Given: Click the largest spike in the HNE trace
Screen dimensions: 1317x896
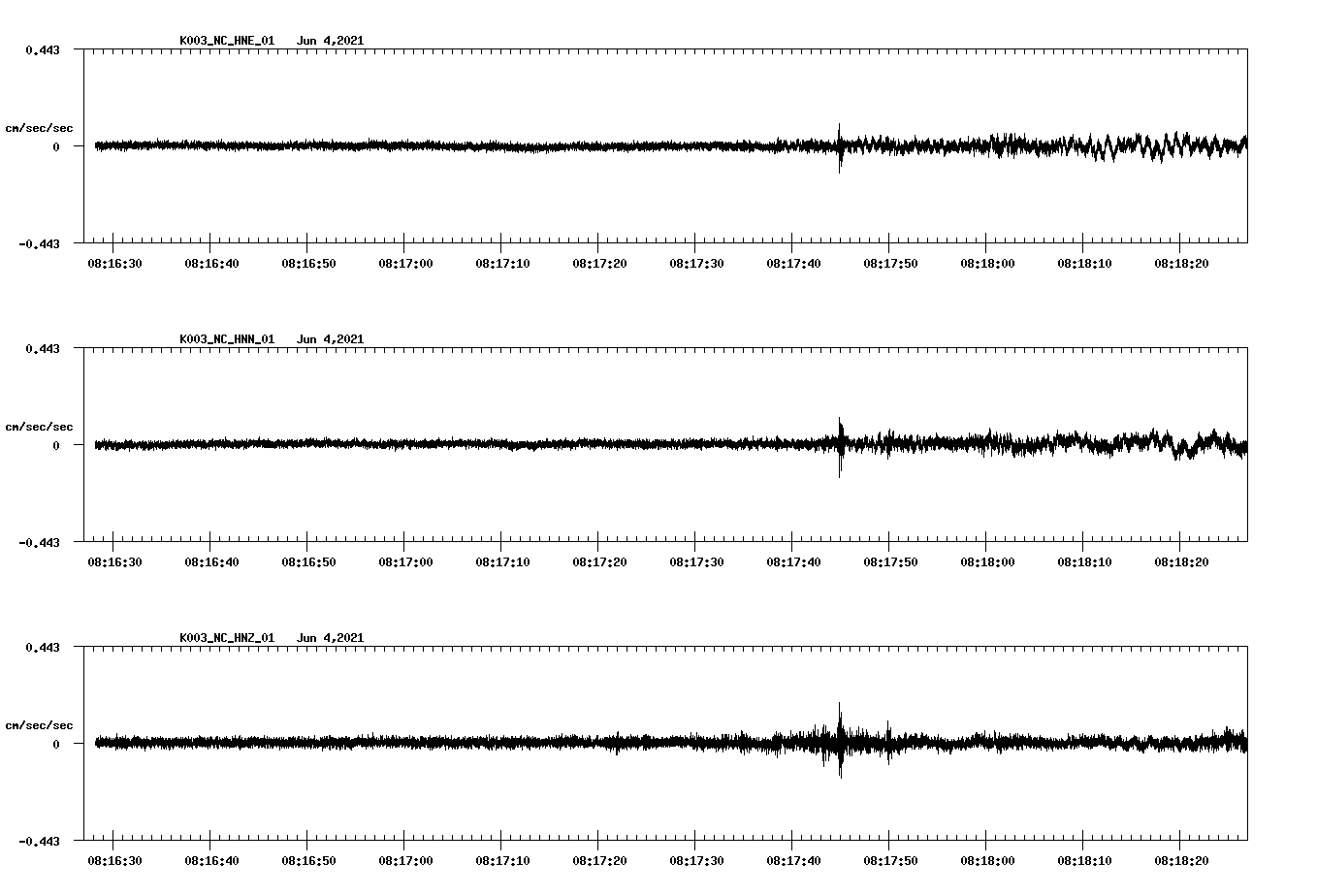Looking at the screenshot, I should (x=840, y=147).
